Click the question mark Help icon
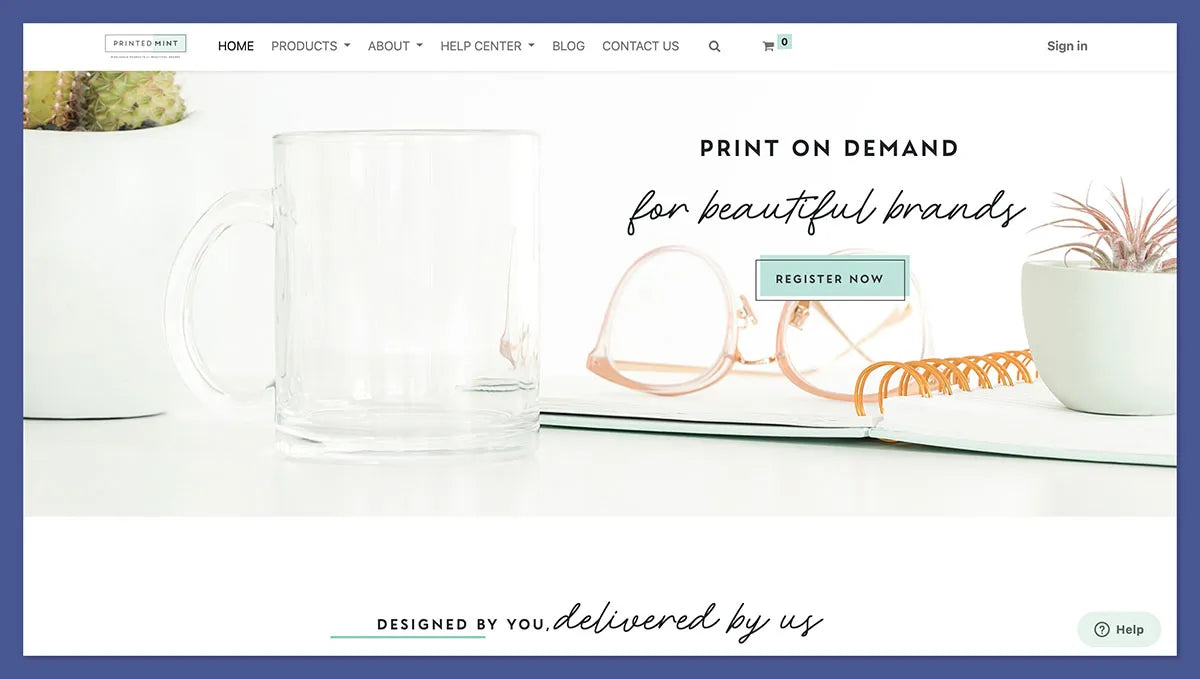This screenshot has height=679, width=1200. [1102, 629]
